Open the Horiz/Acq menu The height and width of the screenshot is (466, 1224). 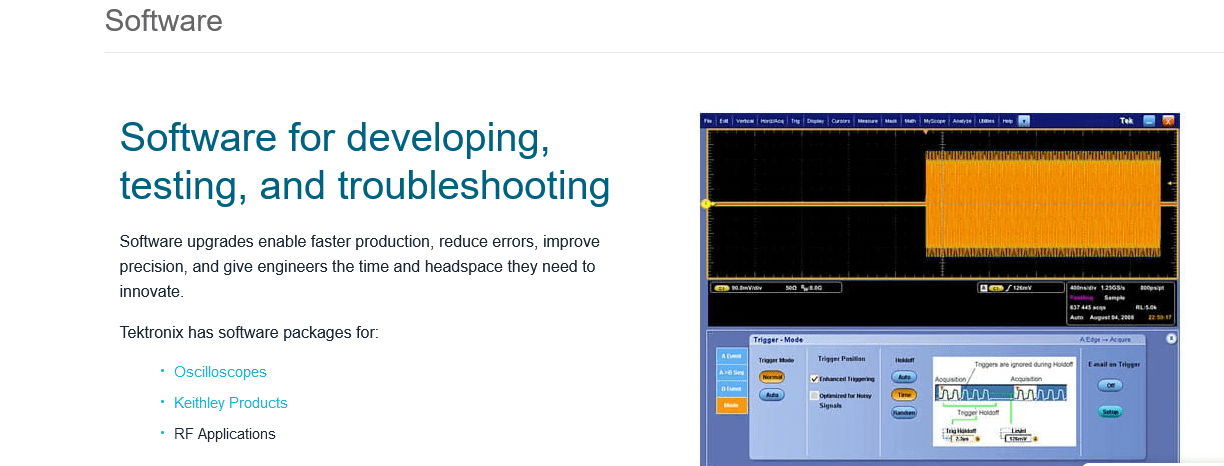tap(772, 120)
